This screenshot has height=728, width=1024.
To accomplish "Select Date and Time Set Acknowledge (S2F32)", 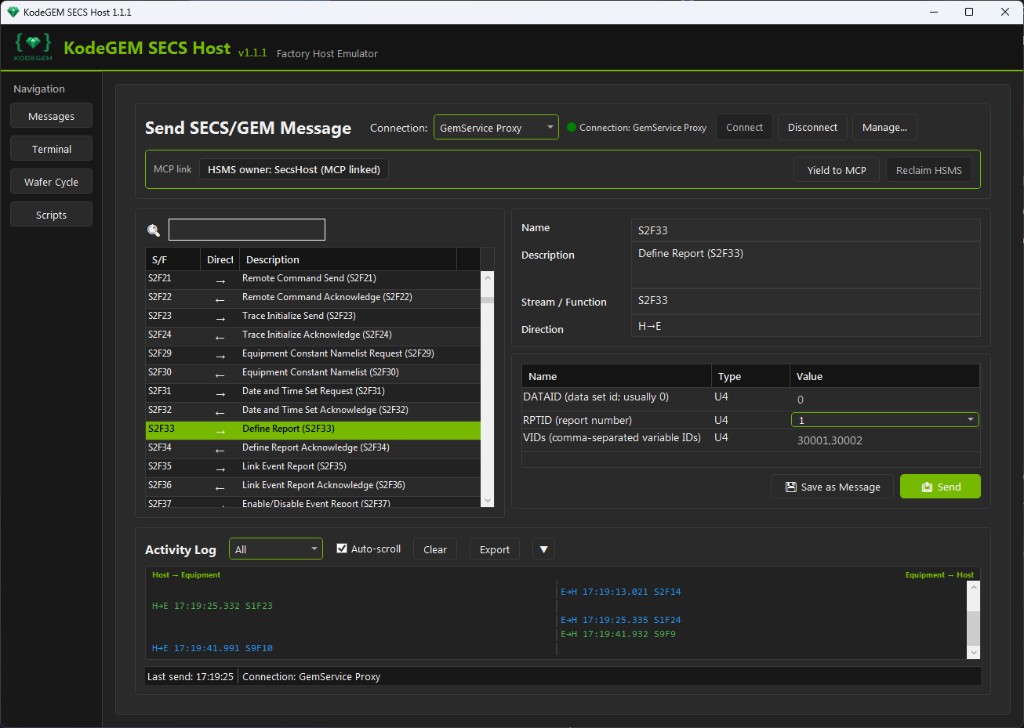I will [x=313, y=410].
